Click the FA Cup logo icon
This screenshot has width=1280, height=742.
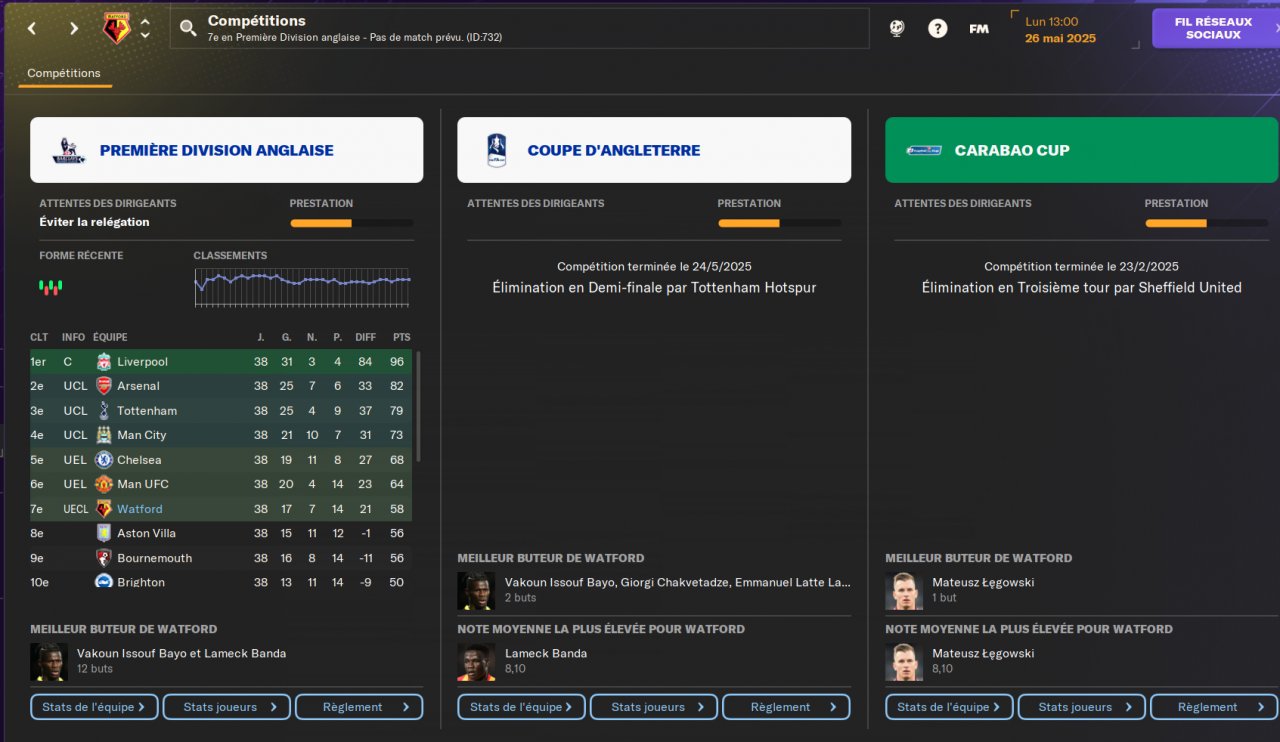tap(497, 150)
